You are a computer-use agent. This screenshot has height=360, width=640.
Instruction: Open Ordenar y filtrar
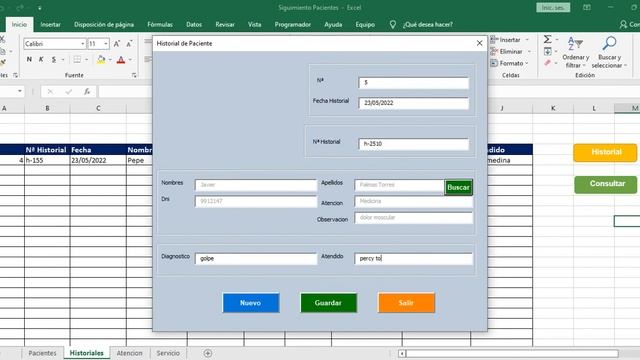(576, 52)
